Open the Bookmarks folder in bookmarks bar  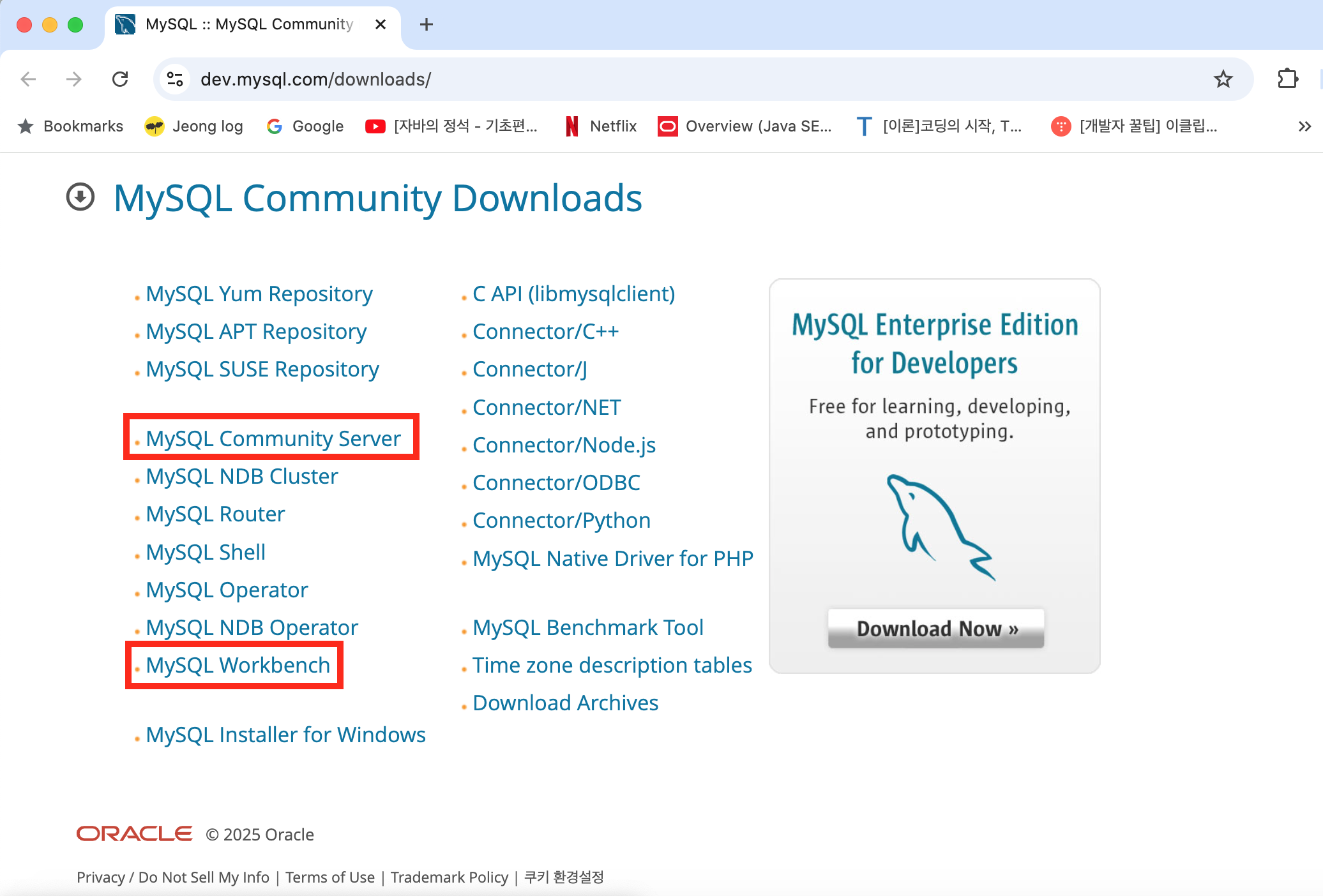[x=71, y=126]
